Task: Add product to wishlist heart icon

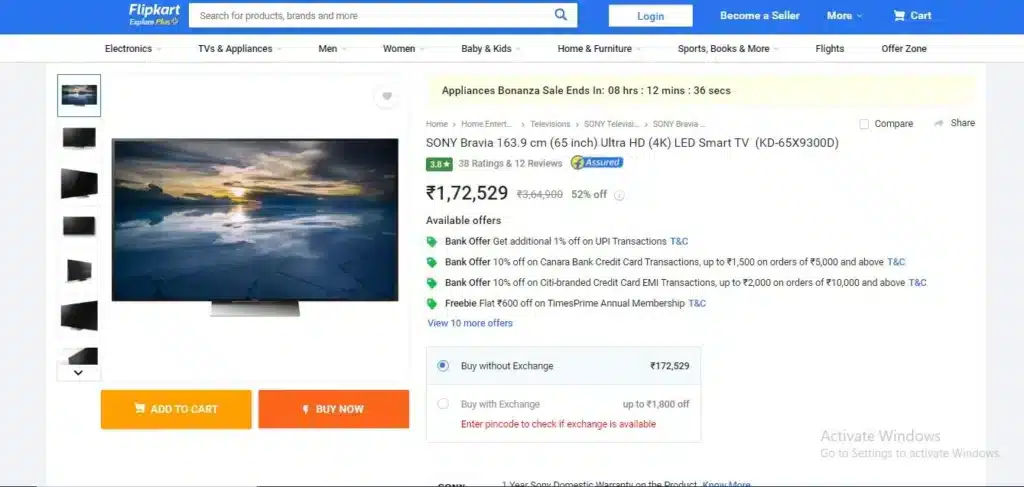Action: point(387,97)
